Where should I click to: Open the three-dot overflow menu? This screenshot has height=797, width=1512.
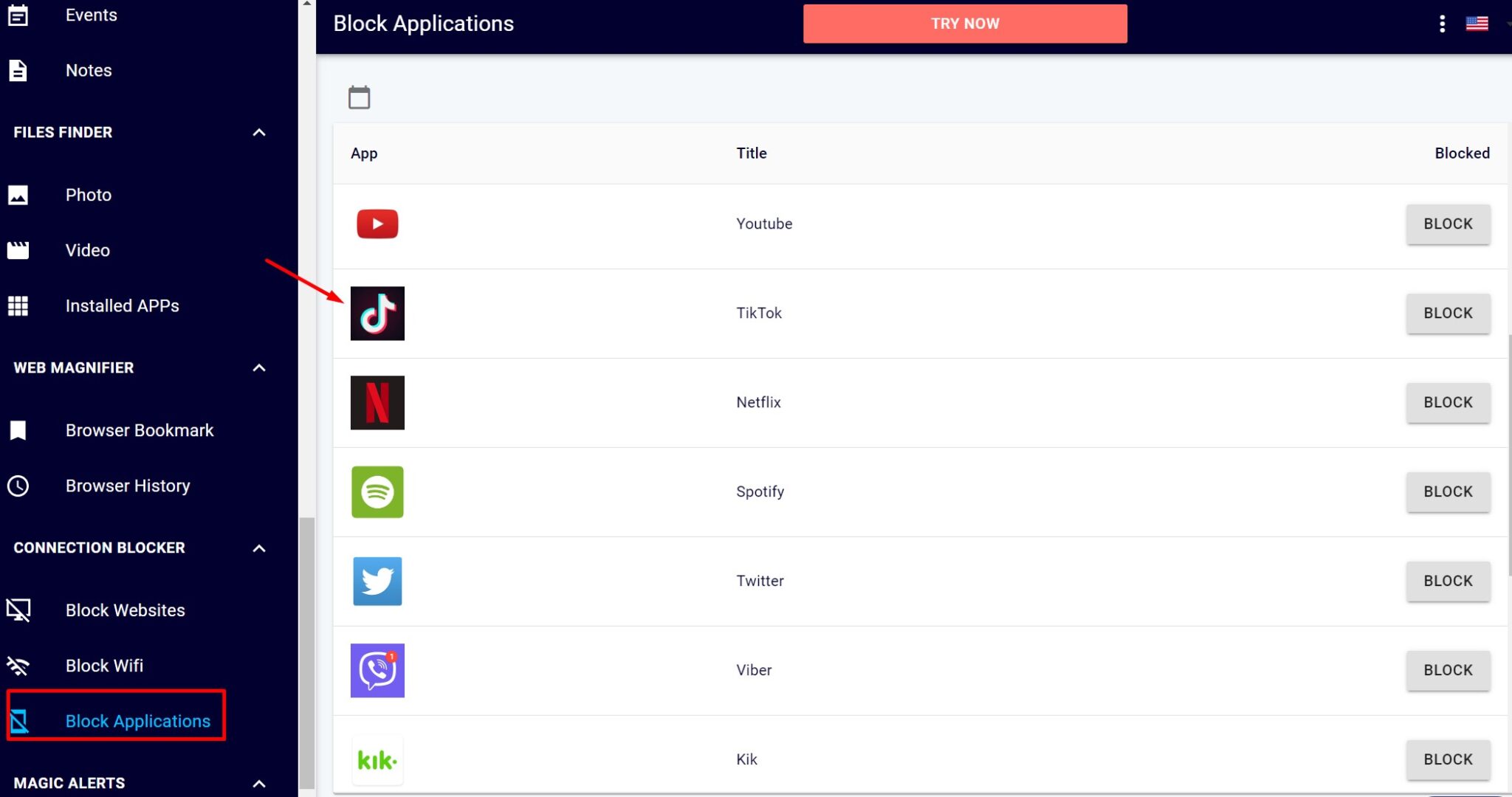pyautogui.click(x=1443, y=23)
